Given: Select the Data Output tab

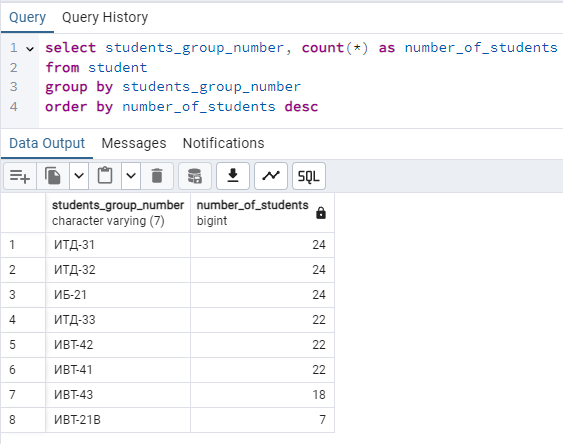Looking at the screenshot, I should 47,143.
